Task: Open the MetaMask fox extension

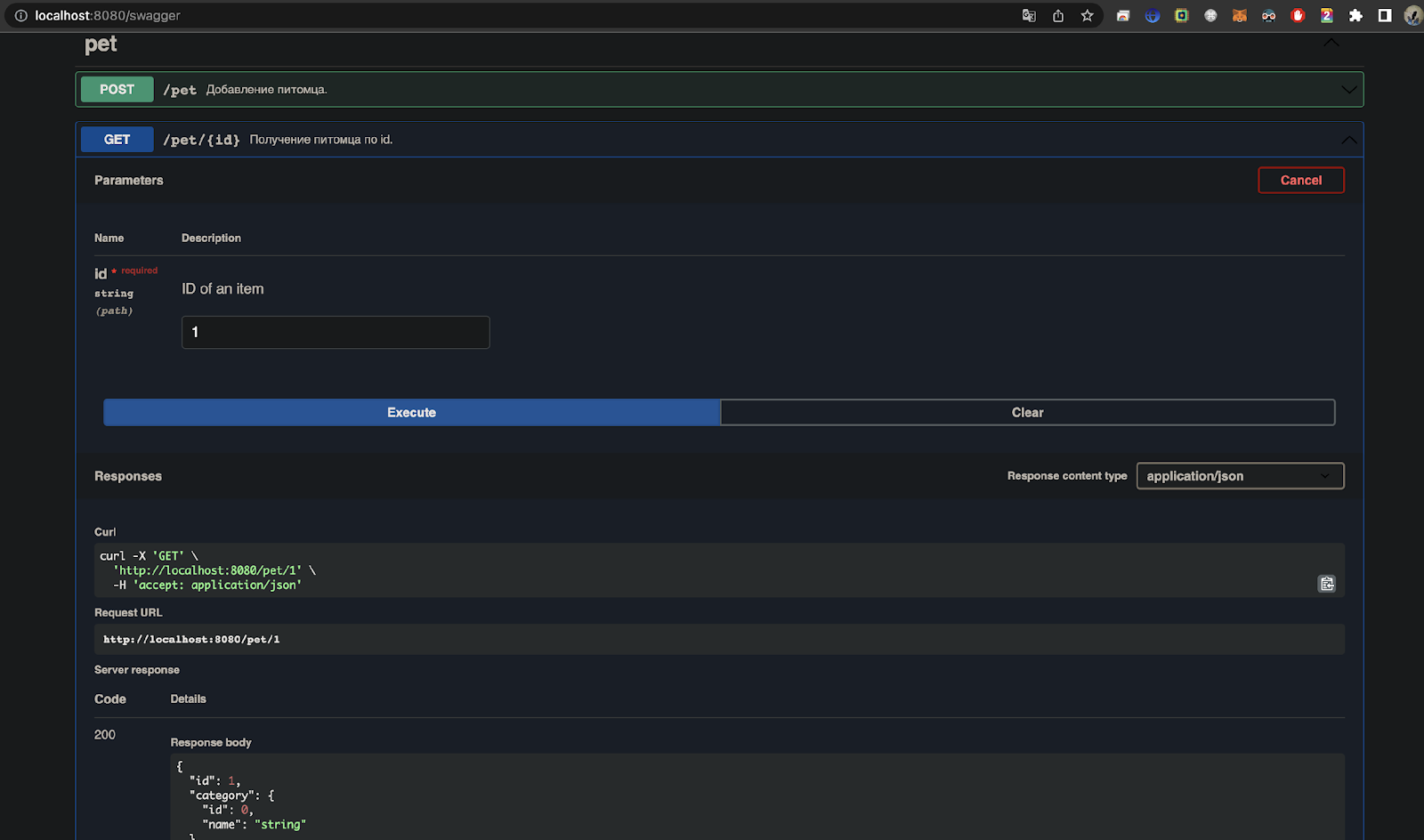Action: (x=1239, y=15)
